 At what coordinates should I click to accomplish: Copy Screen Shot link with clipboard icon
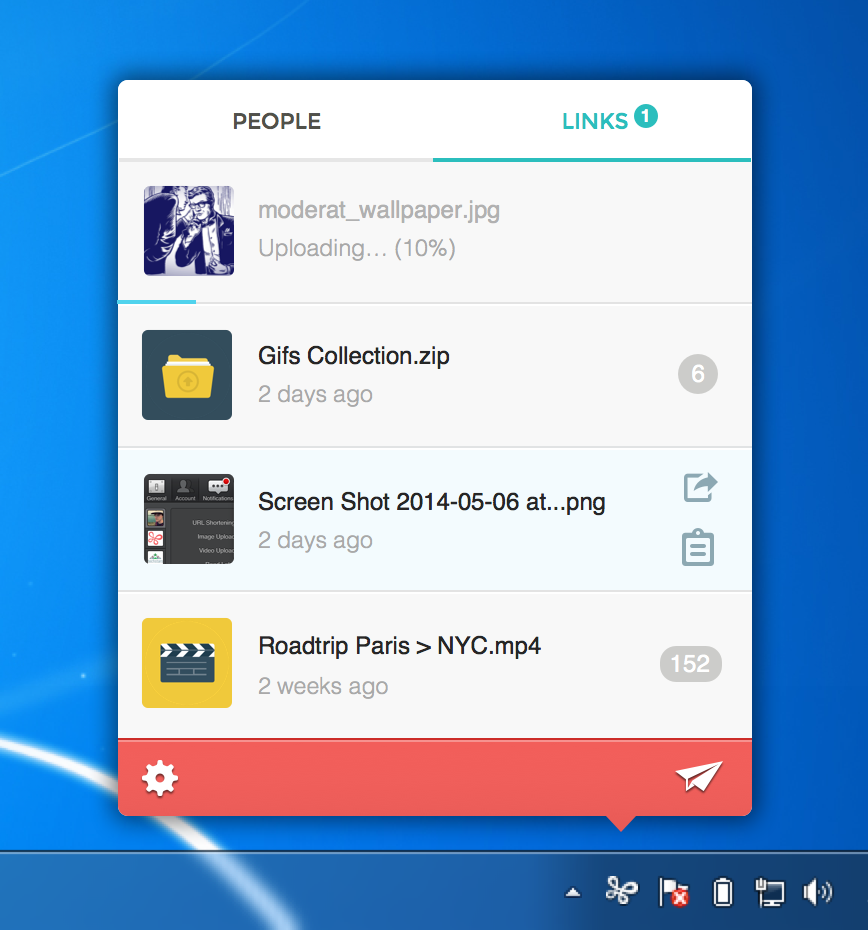click(698, 547)
